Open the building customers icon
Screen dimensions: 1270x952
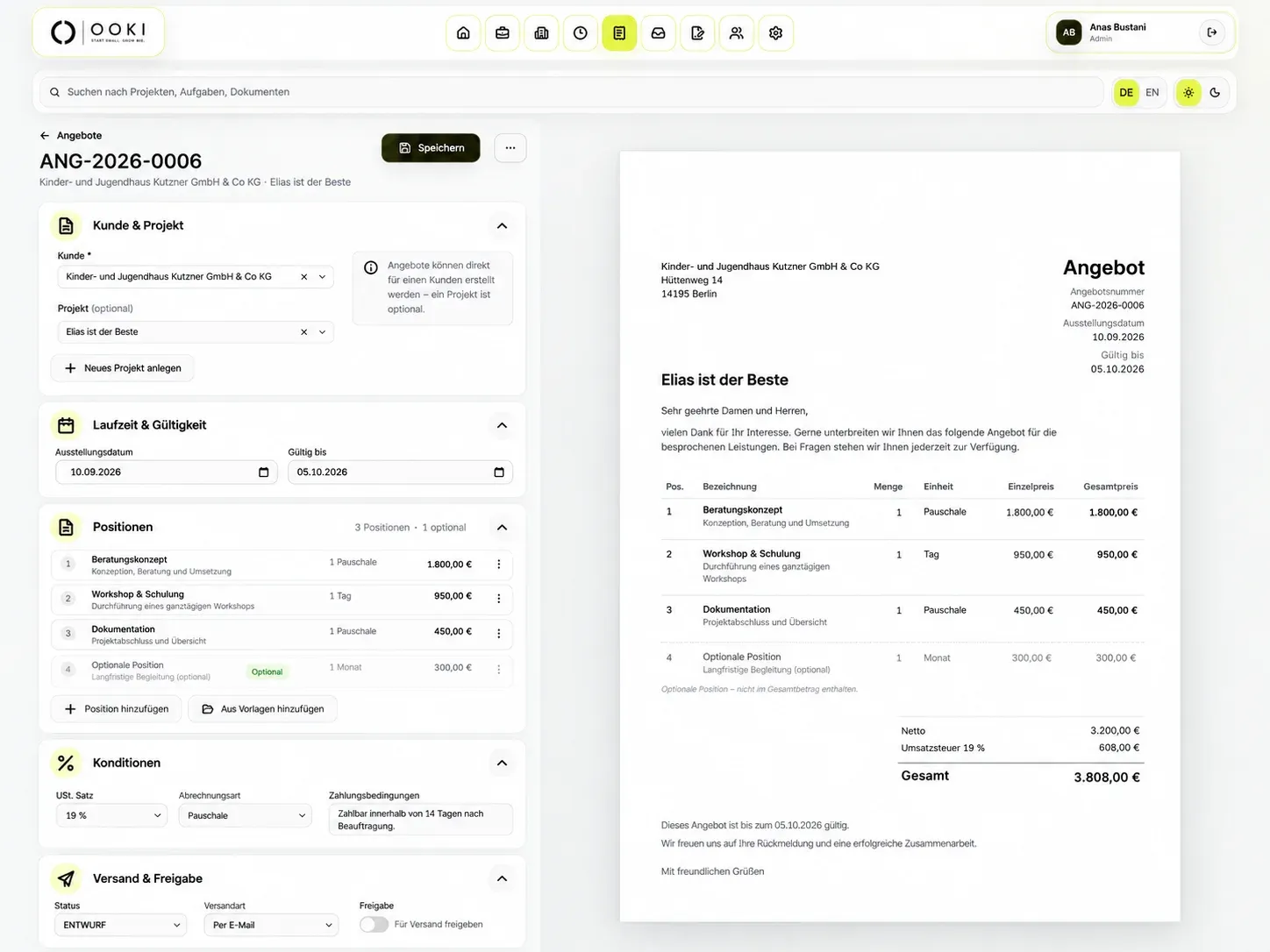coord(541,33)
